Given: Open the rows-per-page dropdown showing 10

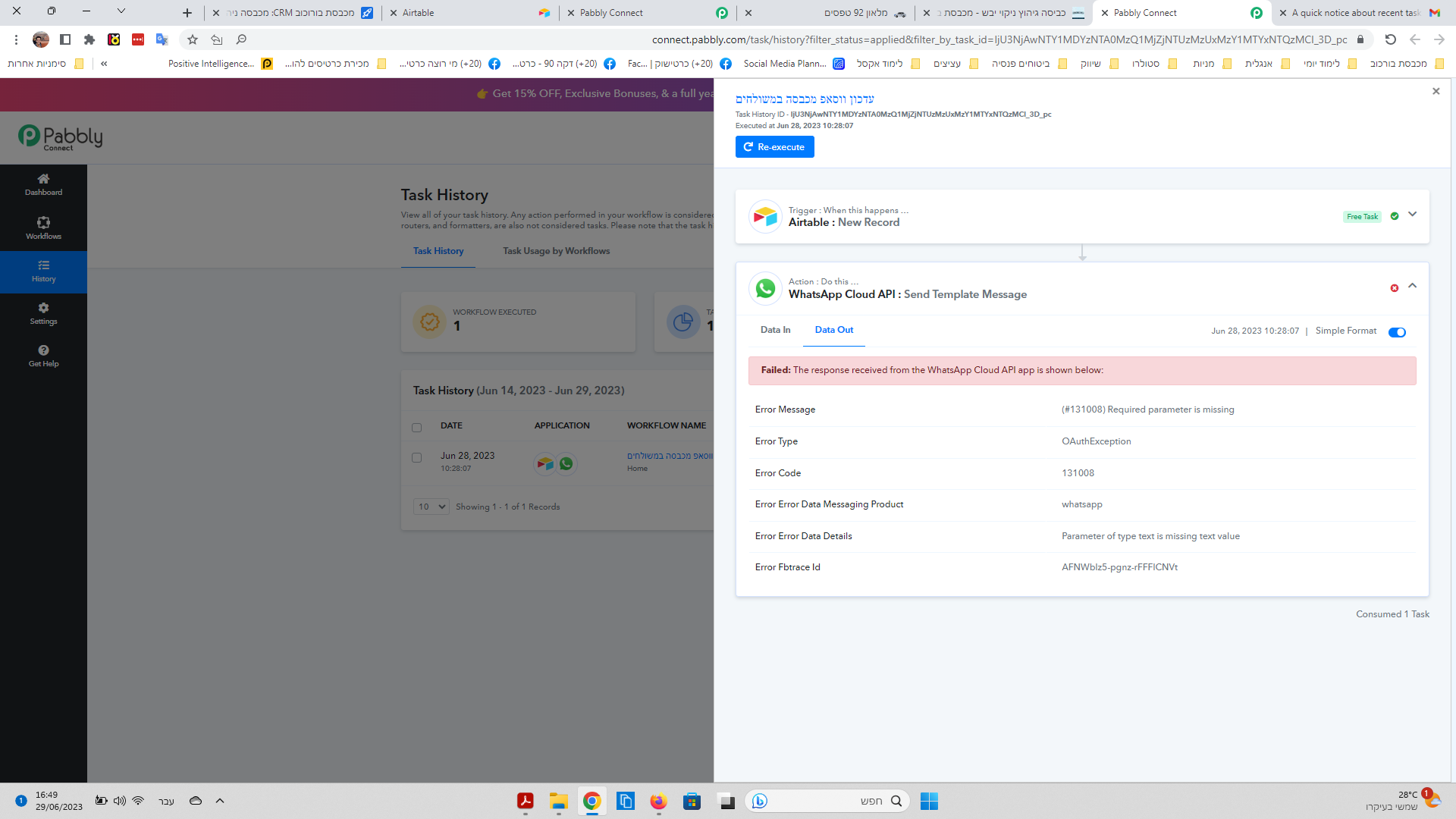Looking at the screenshot, I should coord(431,507).
